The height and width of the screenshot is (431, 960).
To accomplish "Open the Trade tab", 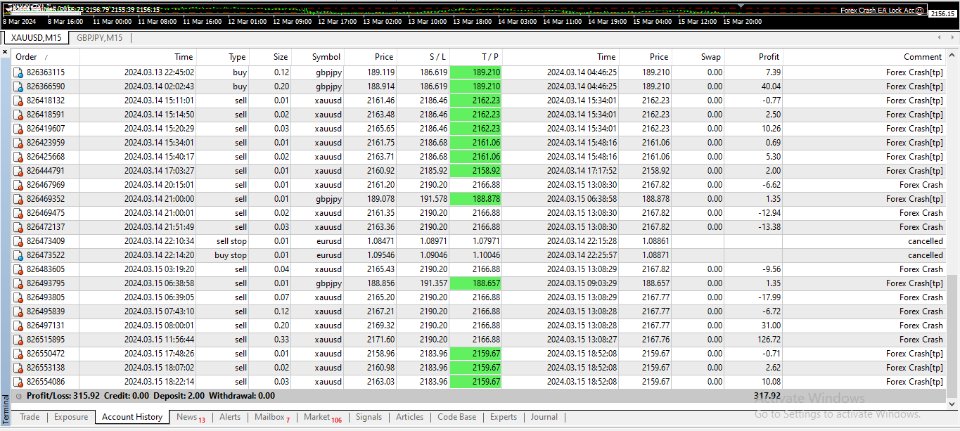I will coord(29,417).
